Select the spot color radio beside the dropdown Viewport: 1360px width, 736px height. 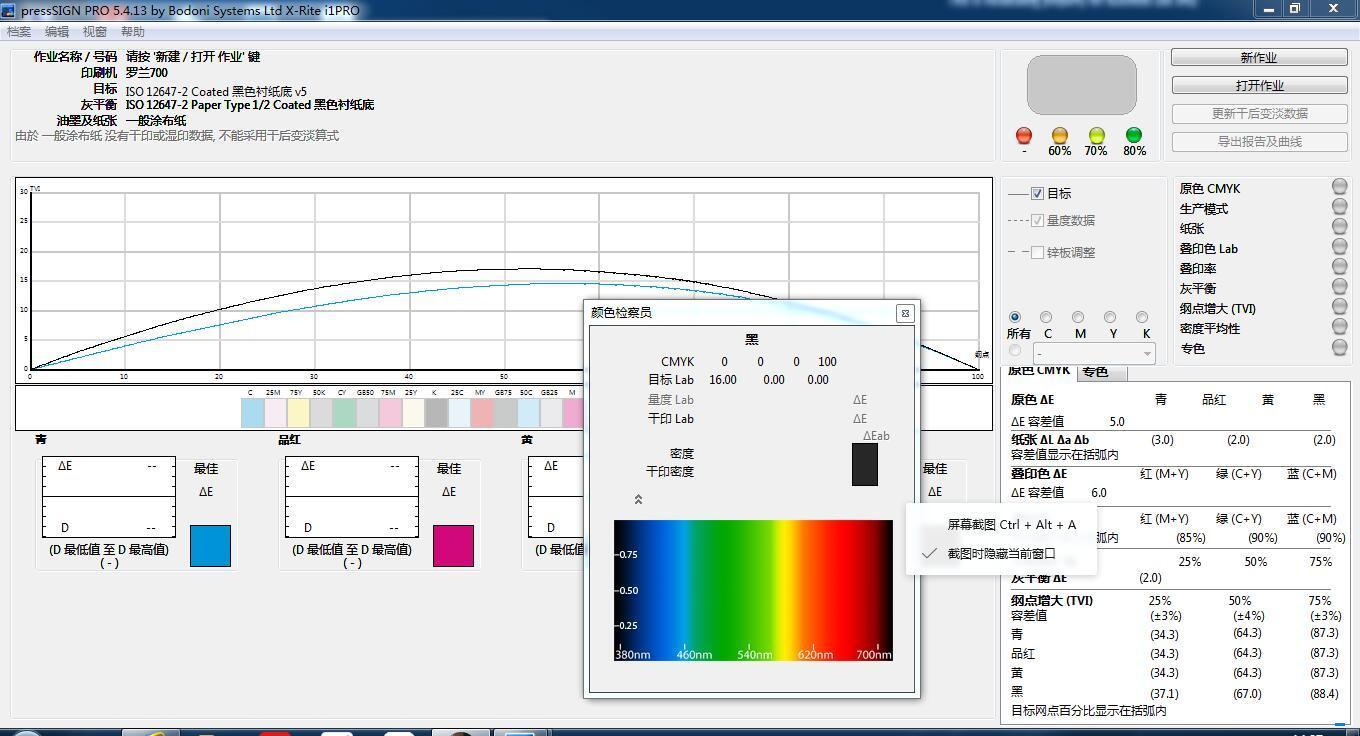tap(1015, 351)
